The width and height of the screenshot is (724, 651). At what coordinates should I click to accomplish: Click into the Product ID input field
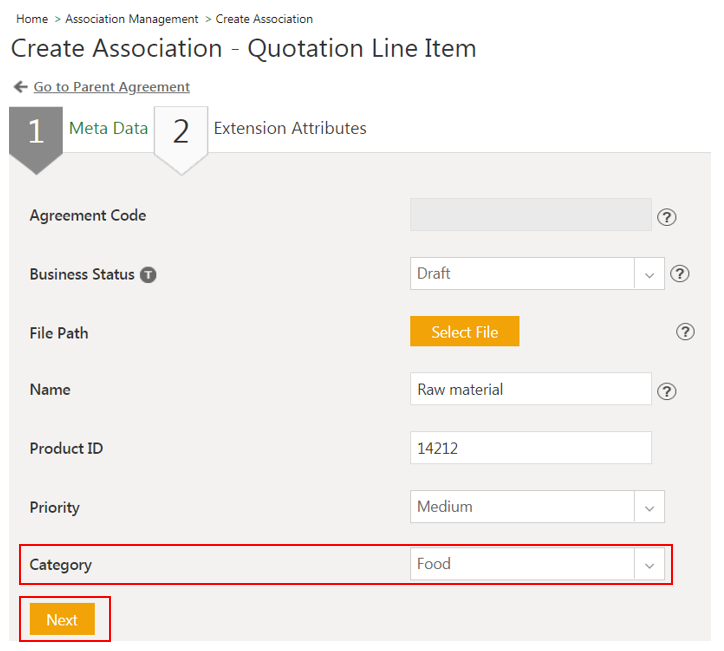coord(530,448)
